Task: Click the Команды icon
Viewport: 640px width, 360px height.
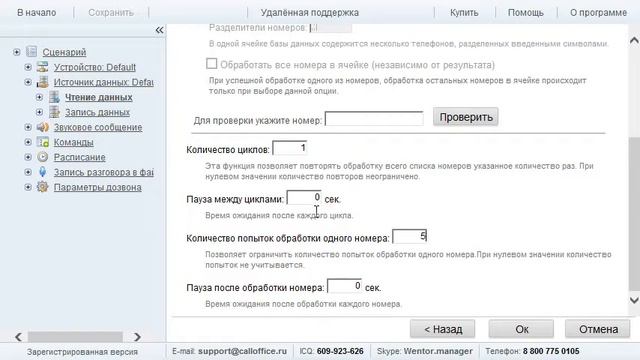Action: tap(42, 142)
